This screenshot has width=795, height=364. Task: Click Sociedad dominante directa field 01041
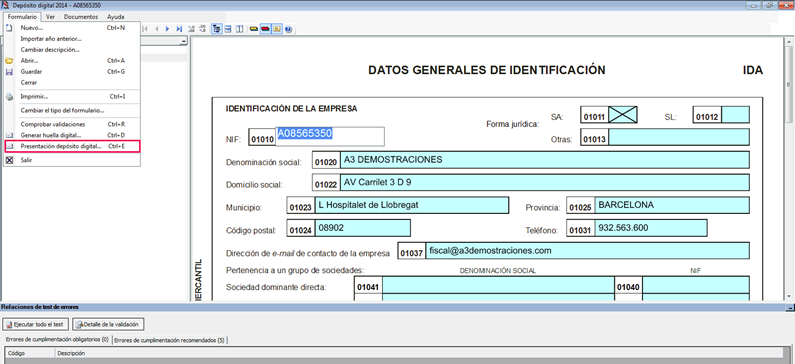coord(498,285)
